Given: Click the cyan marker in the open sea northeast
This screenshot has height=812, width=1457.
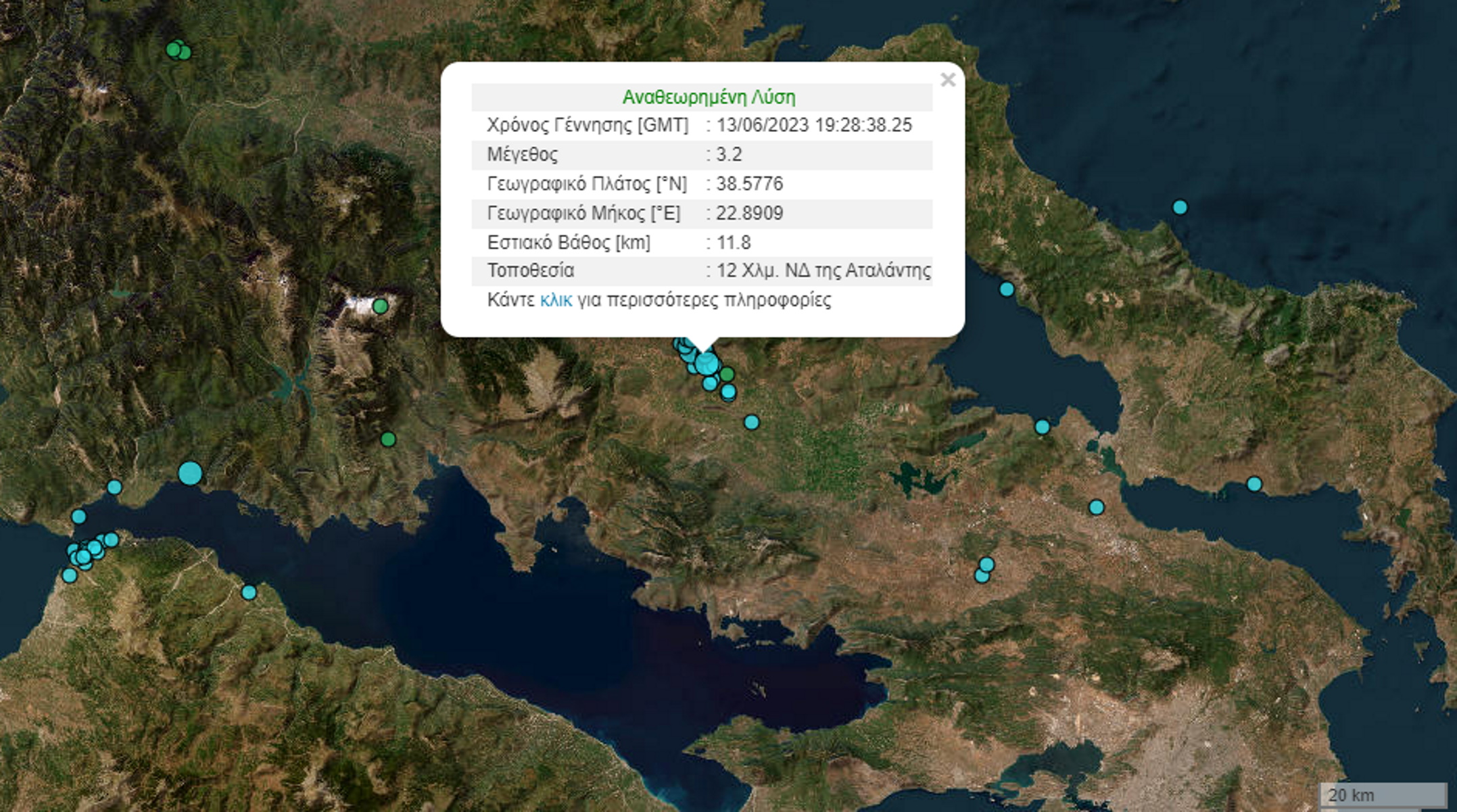Looking at the screenshot, I should [1180, 207].
